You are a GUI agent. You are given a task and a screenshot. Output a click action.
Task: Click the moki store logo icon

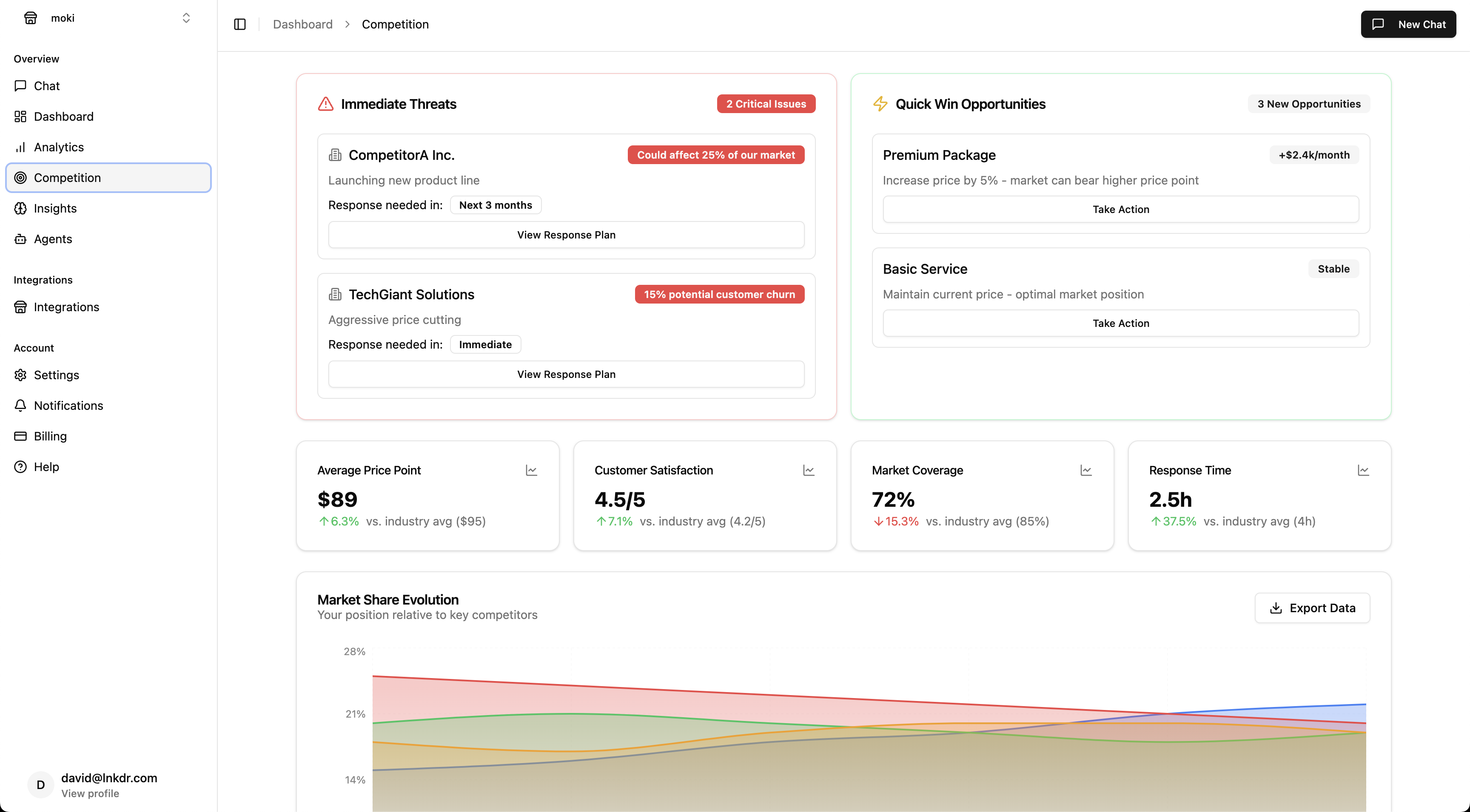tap(31, 18)
